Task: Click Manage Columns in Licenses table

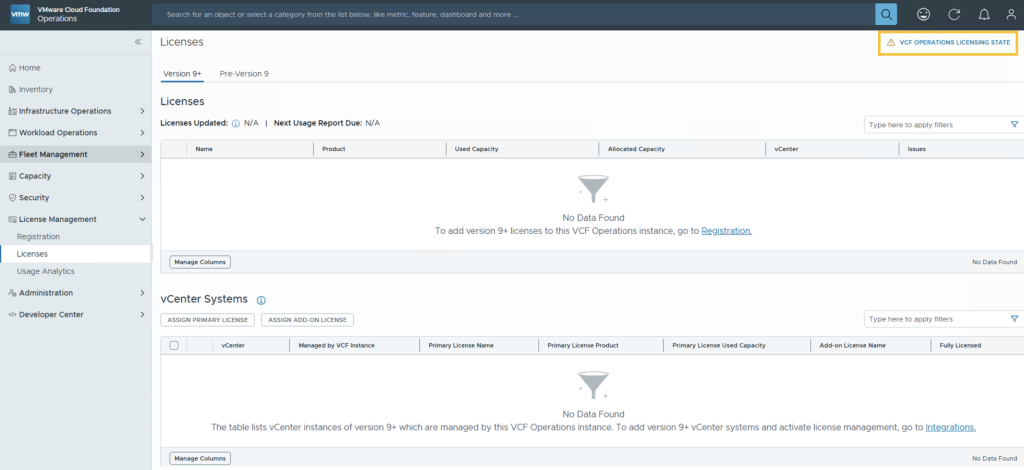Action: click(x=200, y=262)
